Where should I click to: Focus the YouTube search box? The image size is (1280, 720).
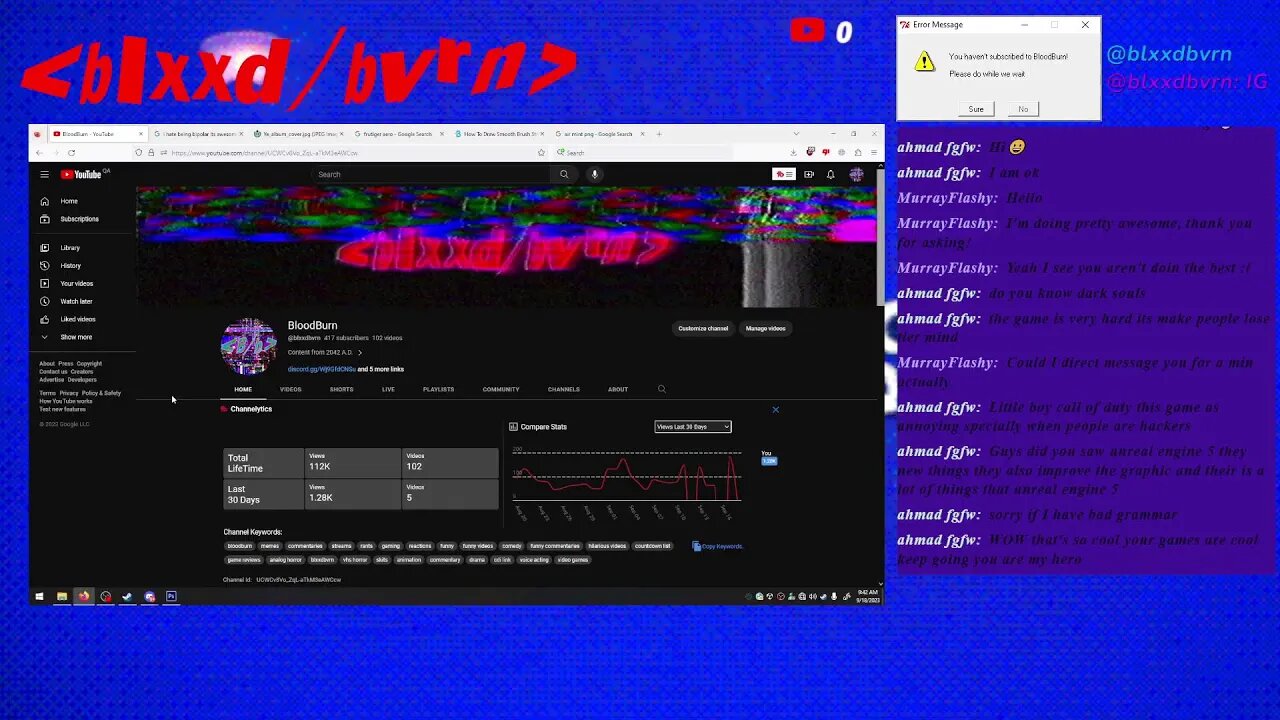pyautogui.click(x=430, y=174)
